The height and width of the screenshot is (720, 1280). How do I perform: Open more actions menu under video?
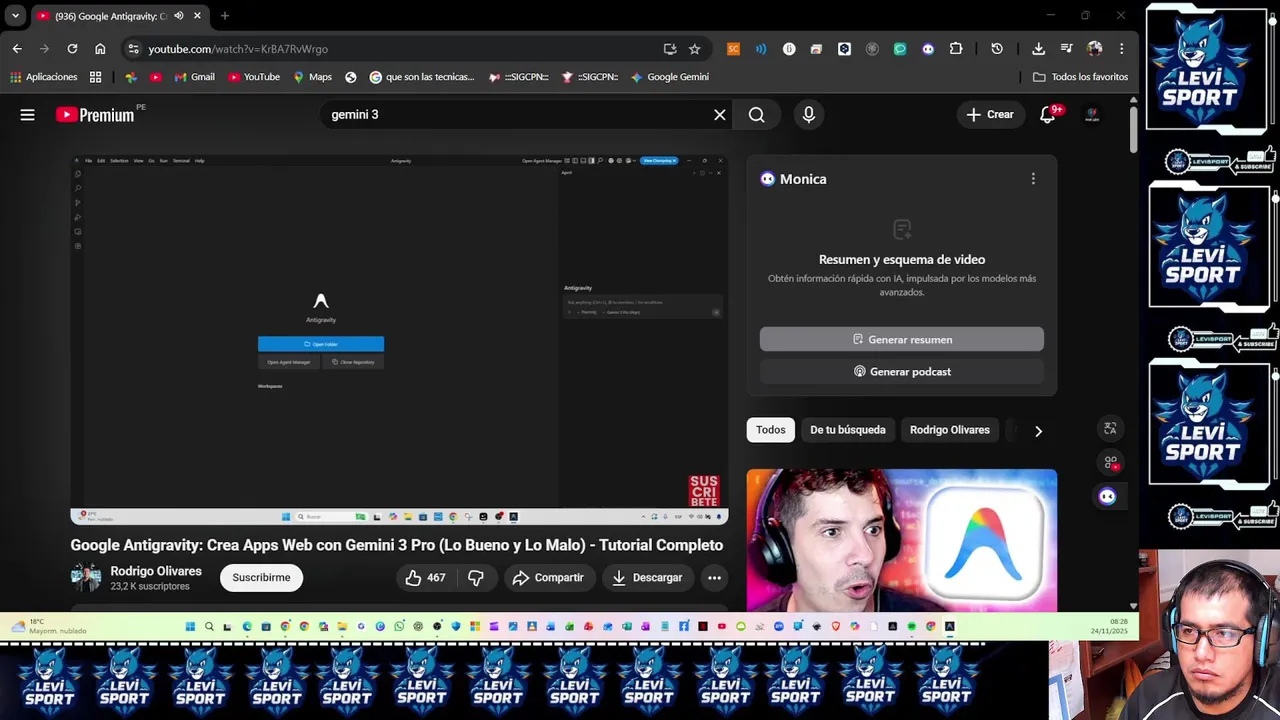714,578
